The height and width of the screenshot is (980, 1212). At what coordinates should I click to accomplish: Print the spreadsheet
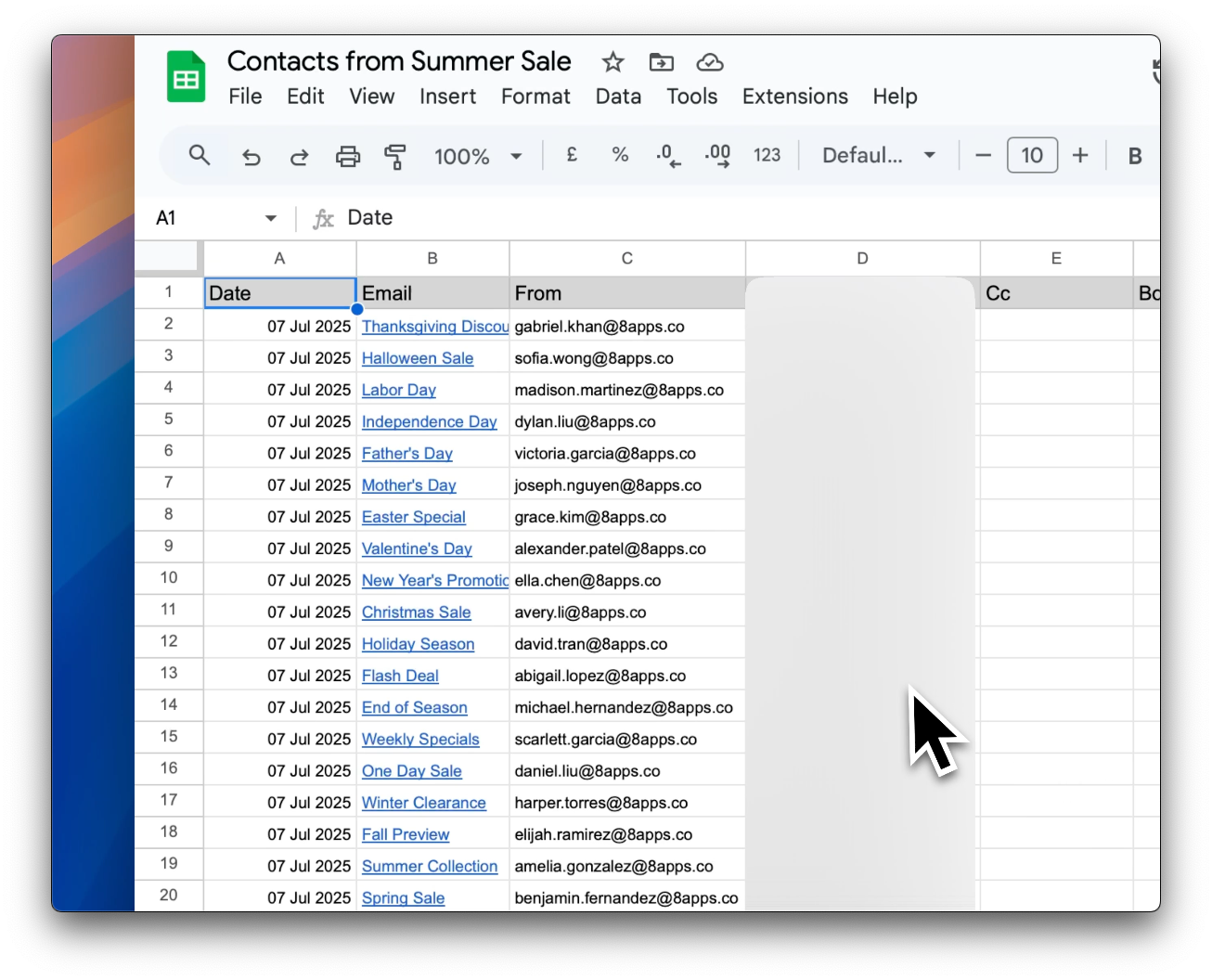[347, 156]
